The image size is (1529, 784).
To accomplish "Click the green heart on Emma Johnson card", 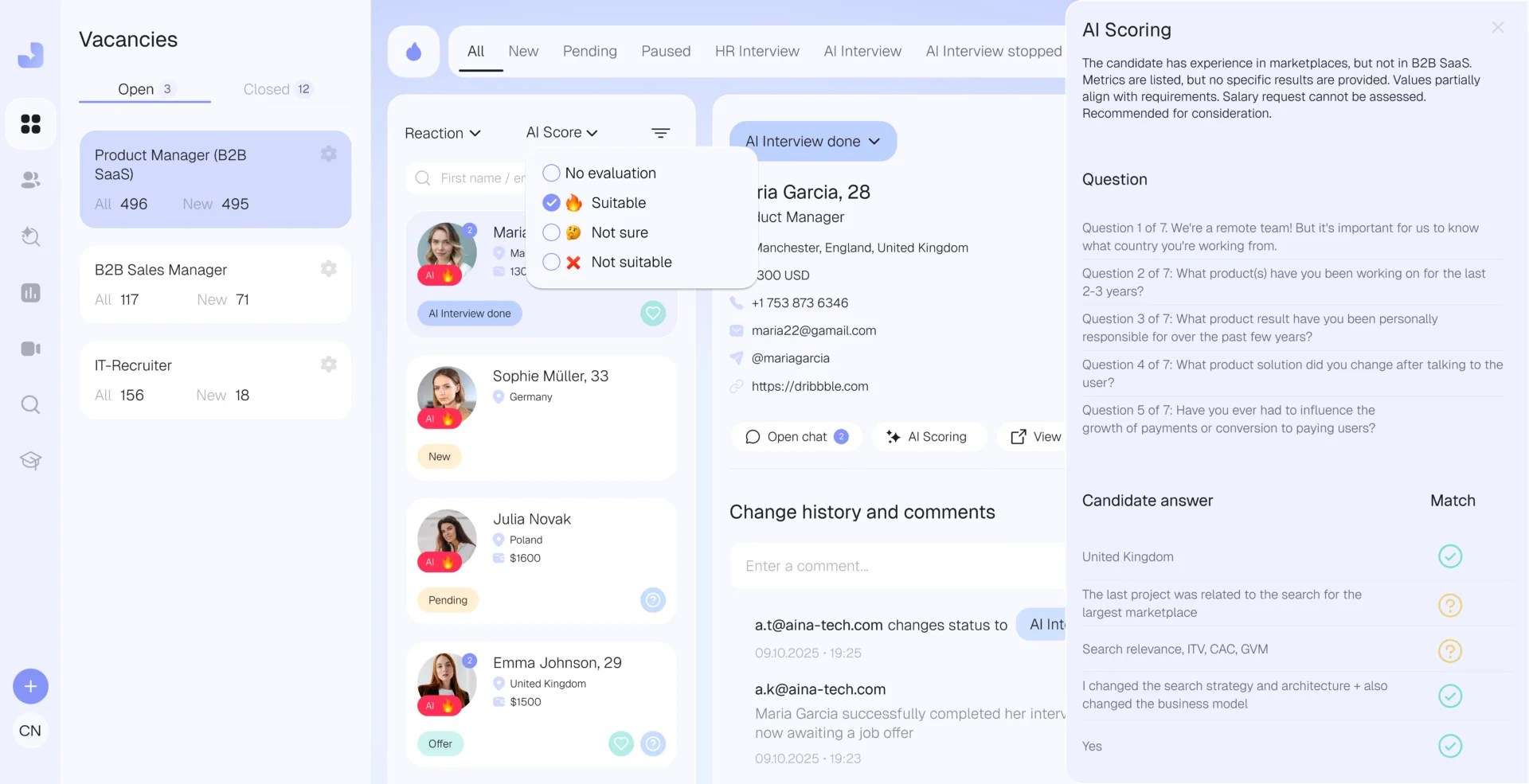I will [621, 743].
